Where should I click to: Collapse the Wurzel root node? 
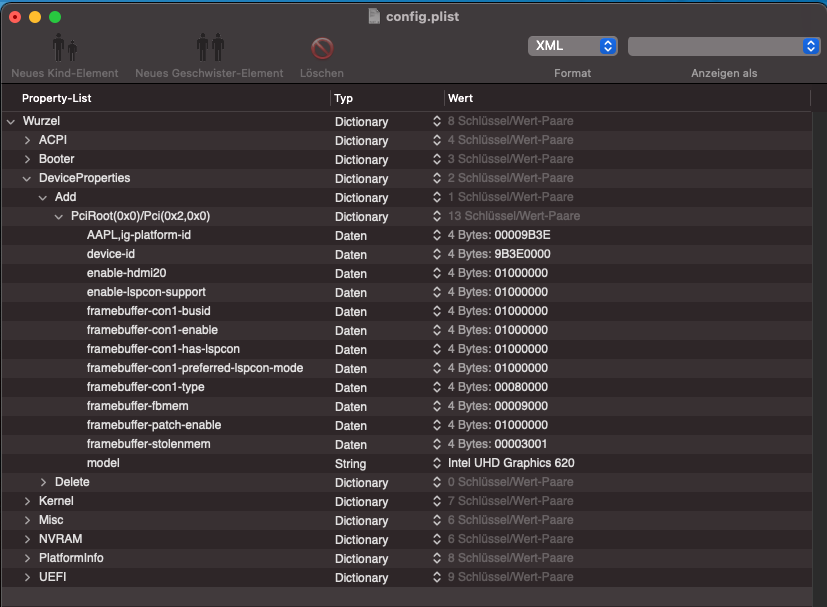11,121
